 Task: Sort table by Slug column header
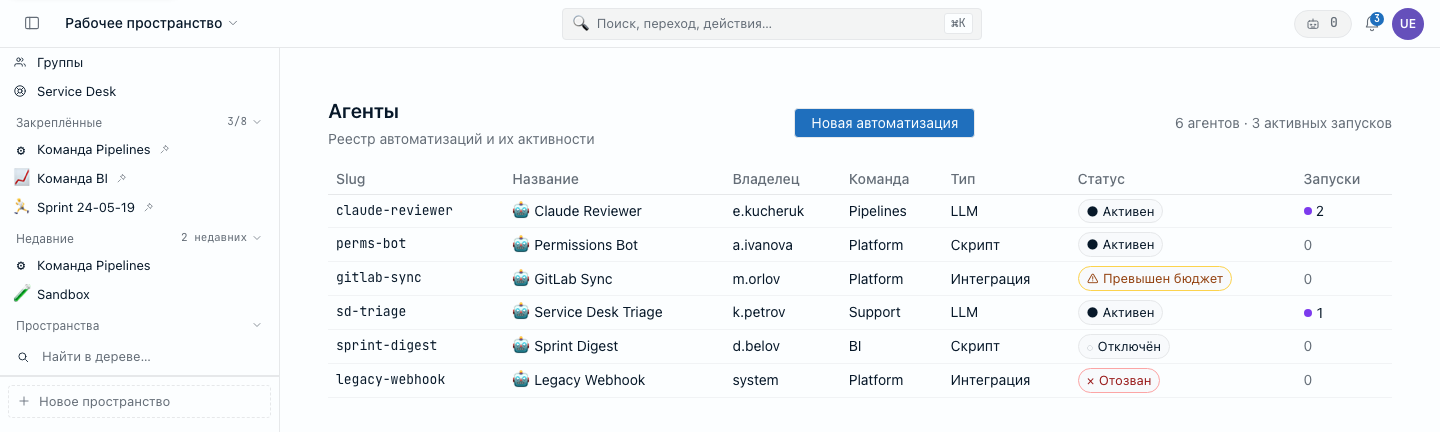click(350, 179)
